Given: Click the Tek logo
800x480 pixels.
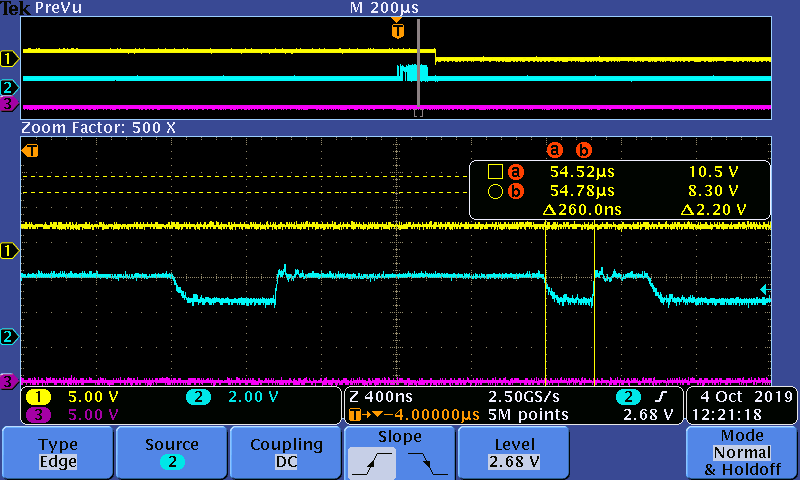Looking at the screenshot, I should point(16,8).
